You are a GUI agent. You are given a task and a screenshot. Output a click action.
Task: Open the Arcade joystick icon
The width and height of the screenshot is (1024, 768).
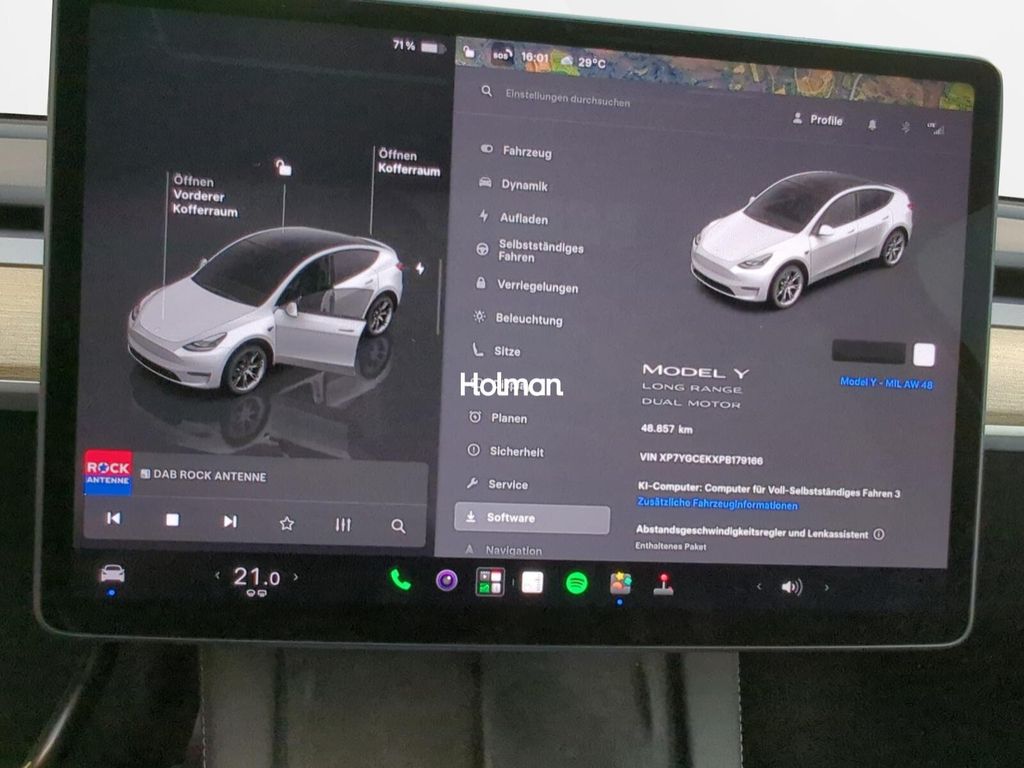coord(663,584)
